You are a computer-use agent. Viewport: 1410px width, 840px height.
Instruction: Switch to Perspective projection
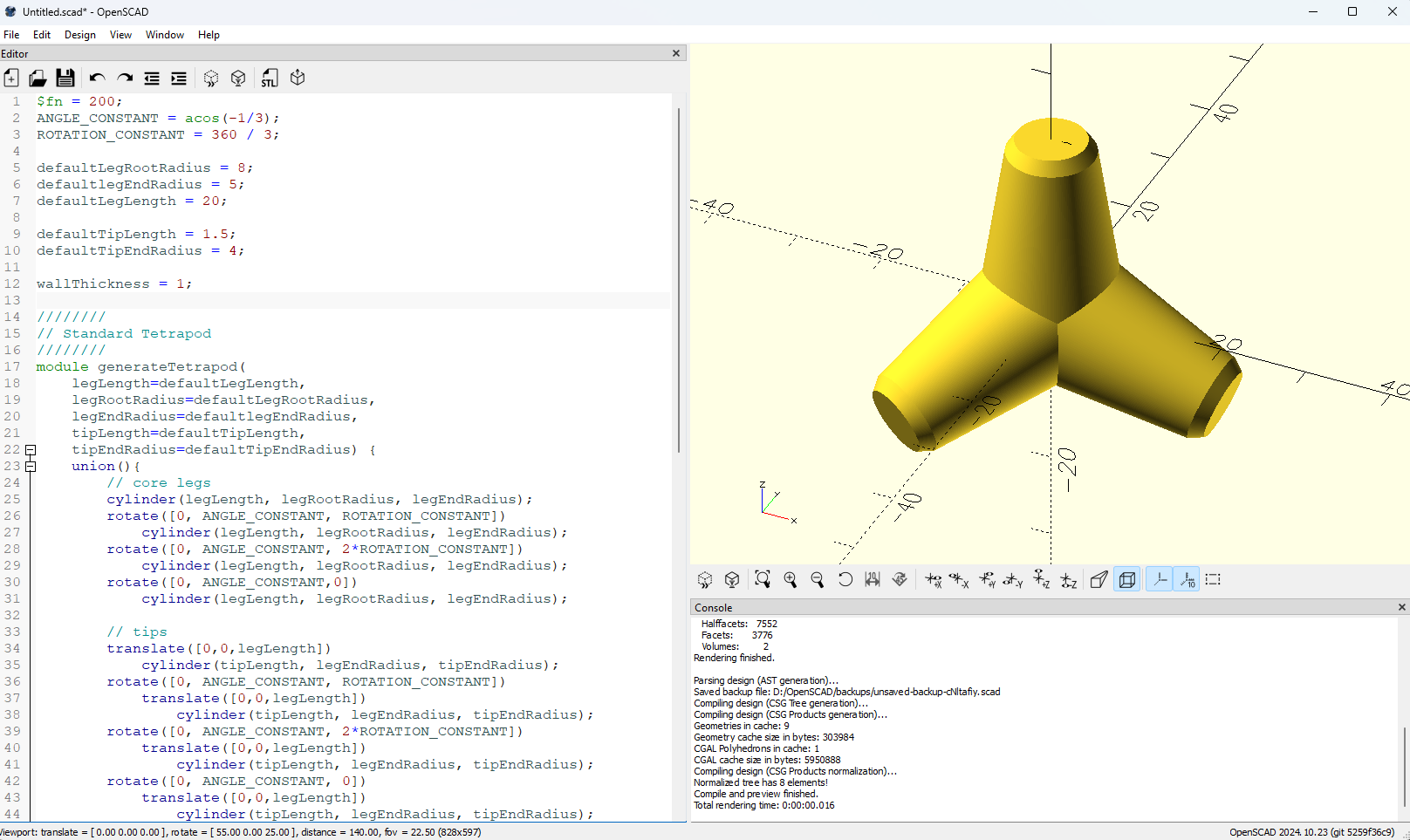(x=1099, y=580)
